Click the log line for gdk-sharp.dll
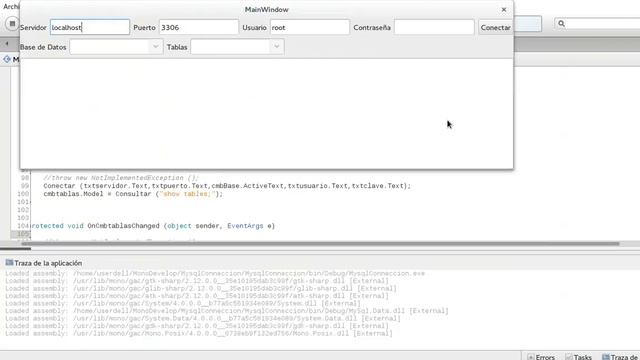The image size is (640, 360). click(x=197, y=326)
